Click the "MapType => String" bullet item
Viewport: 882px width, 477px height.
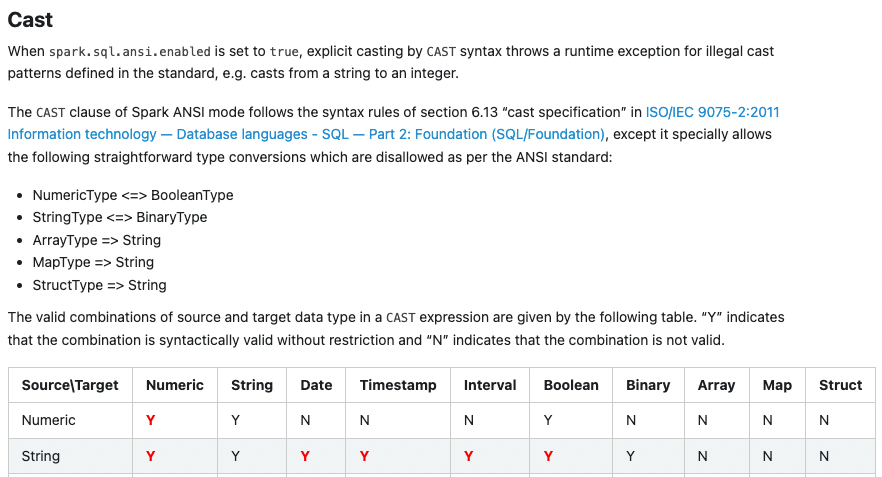93,262
